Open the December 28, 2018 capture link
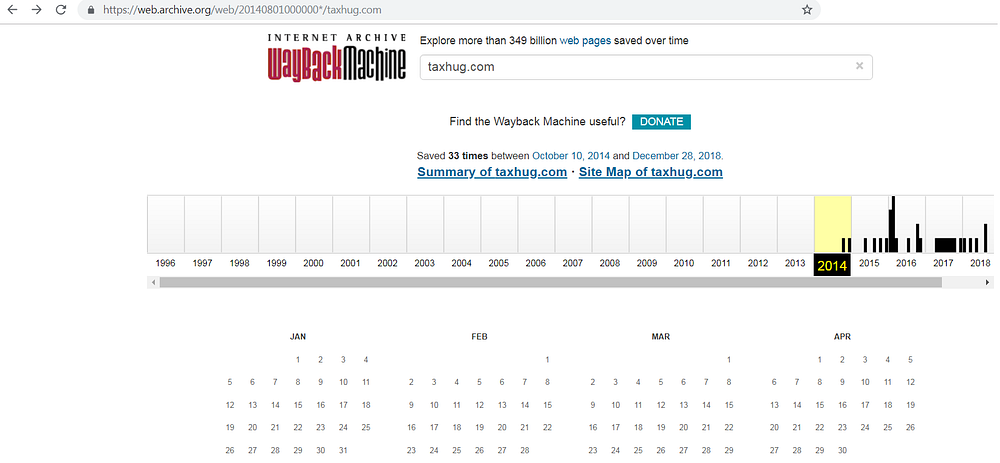 point(677,156)
